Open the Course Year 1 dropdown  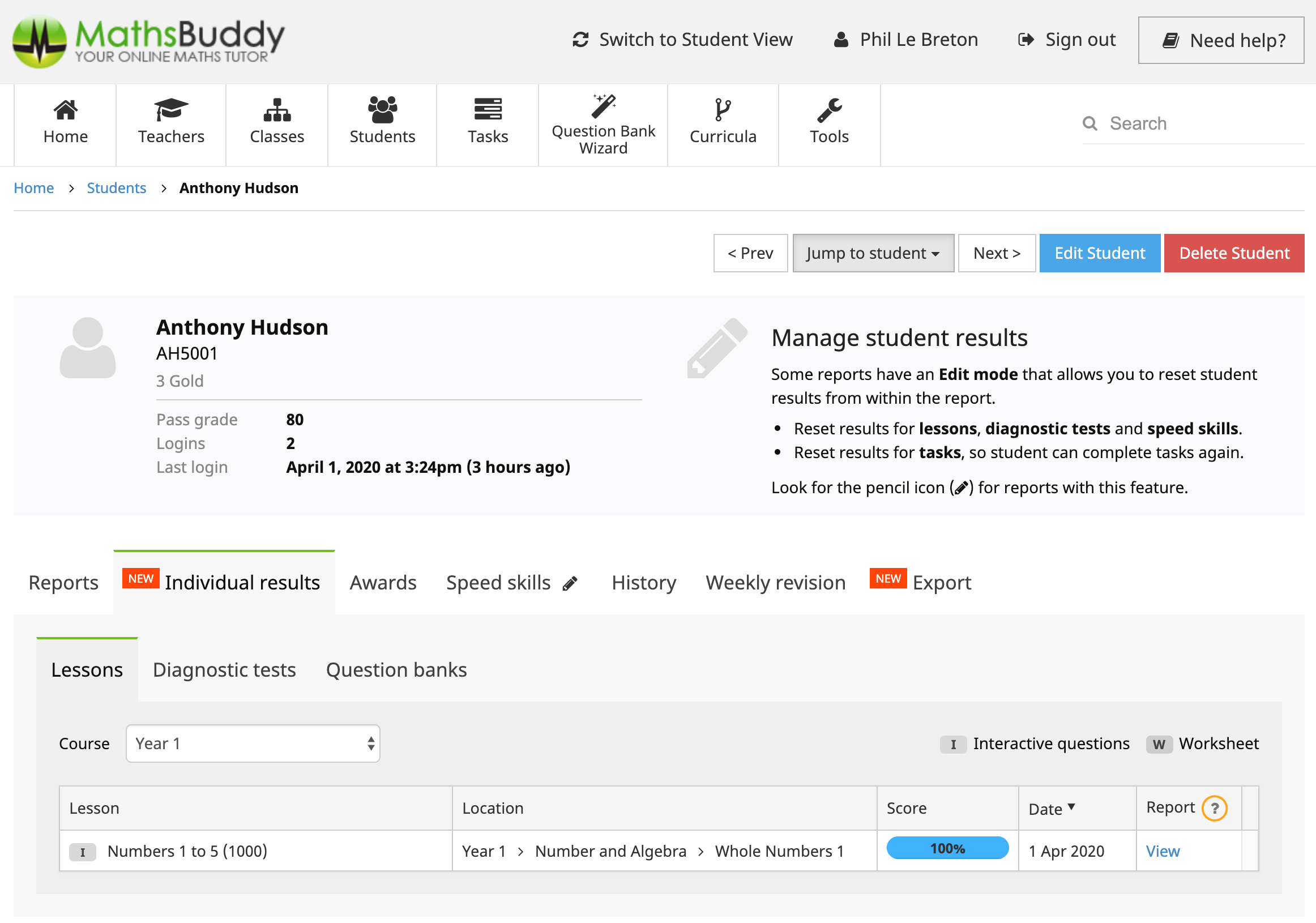tap(253, 743)
